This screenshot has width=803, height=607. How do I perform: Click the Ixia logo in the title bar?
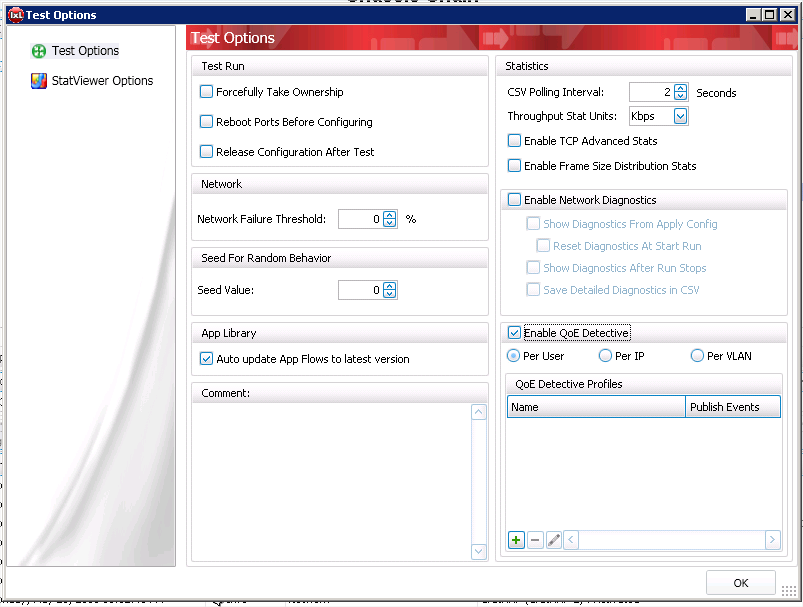click(x=16, y=15)
